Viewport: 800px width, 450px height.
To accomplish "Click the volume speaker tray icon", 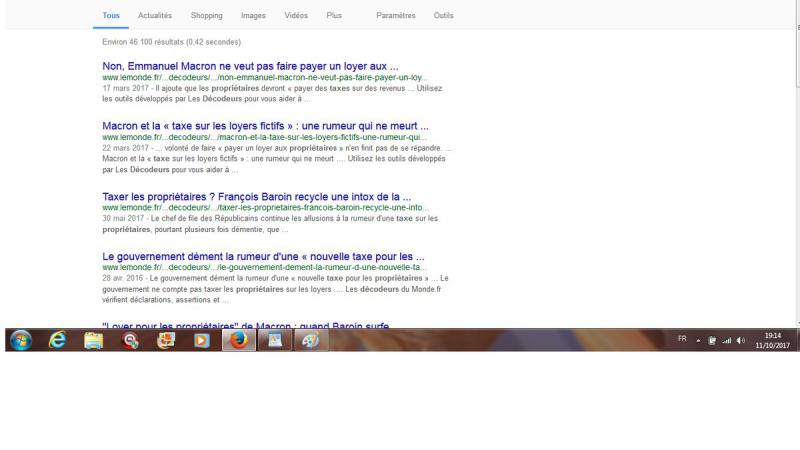I will (741, 340).
